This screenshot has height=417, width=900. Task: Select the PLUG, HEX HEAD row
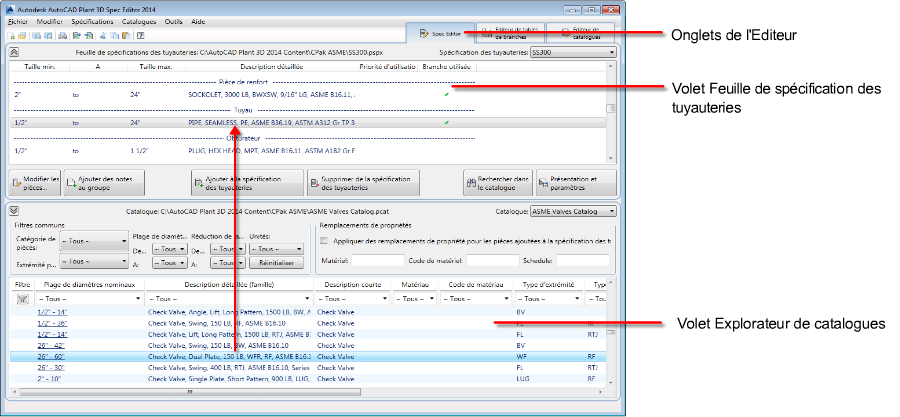tap(308, 151)
